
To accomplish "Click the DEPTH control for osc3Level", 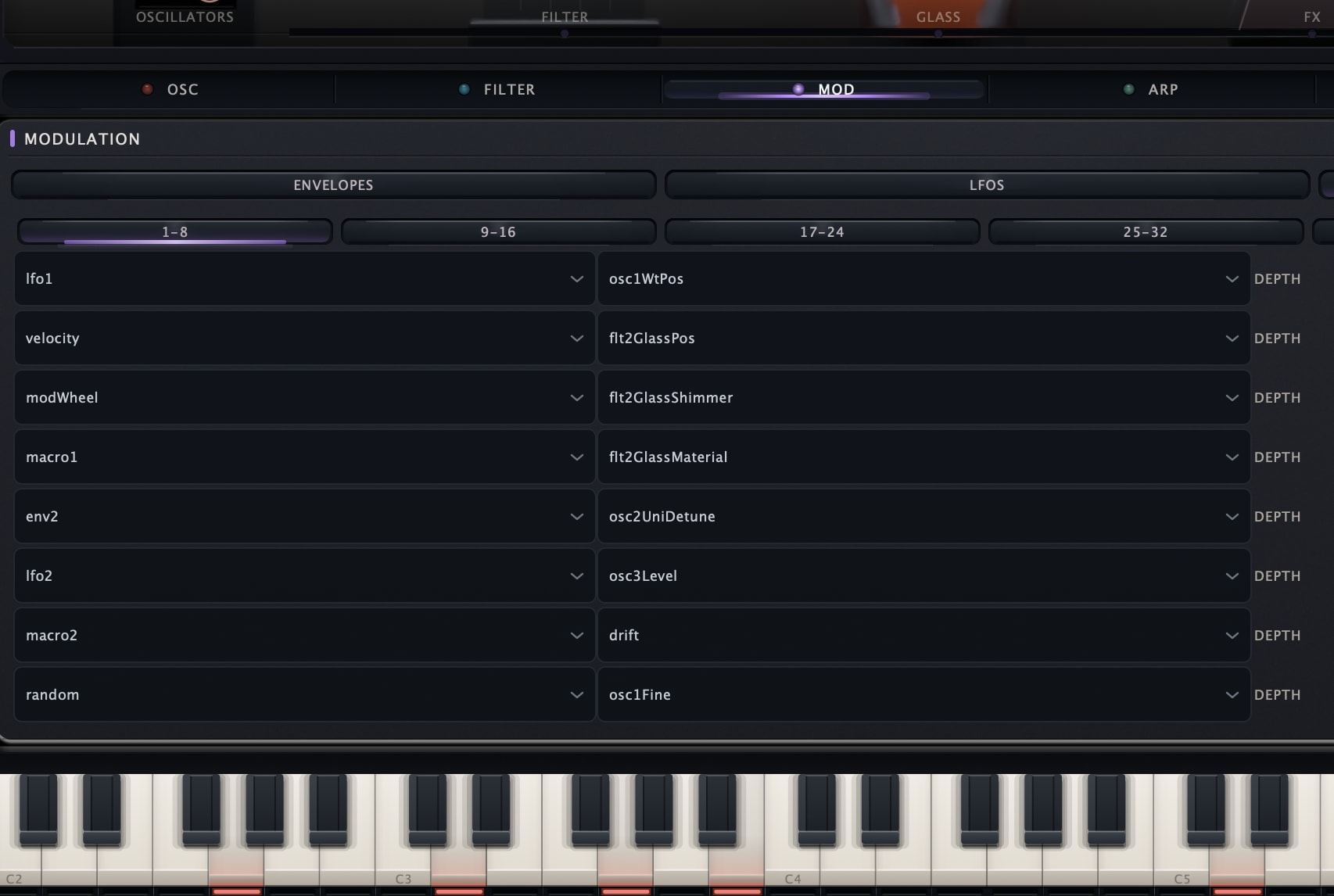I will 1278,576.
